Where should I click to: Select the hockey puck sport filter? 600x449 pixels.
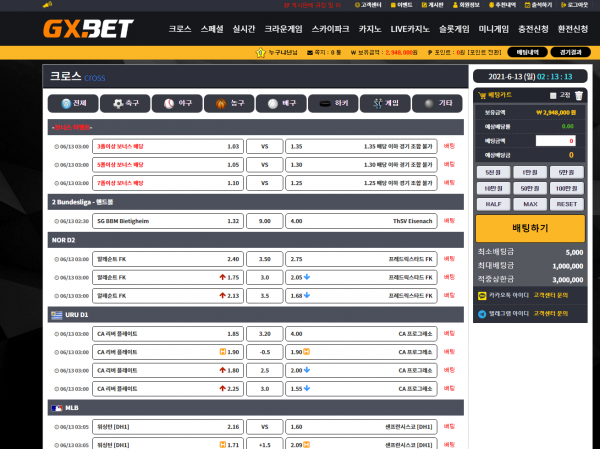pyautogui.click(x=333, y=103)
